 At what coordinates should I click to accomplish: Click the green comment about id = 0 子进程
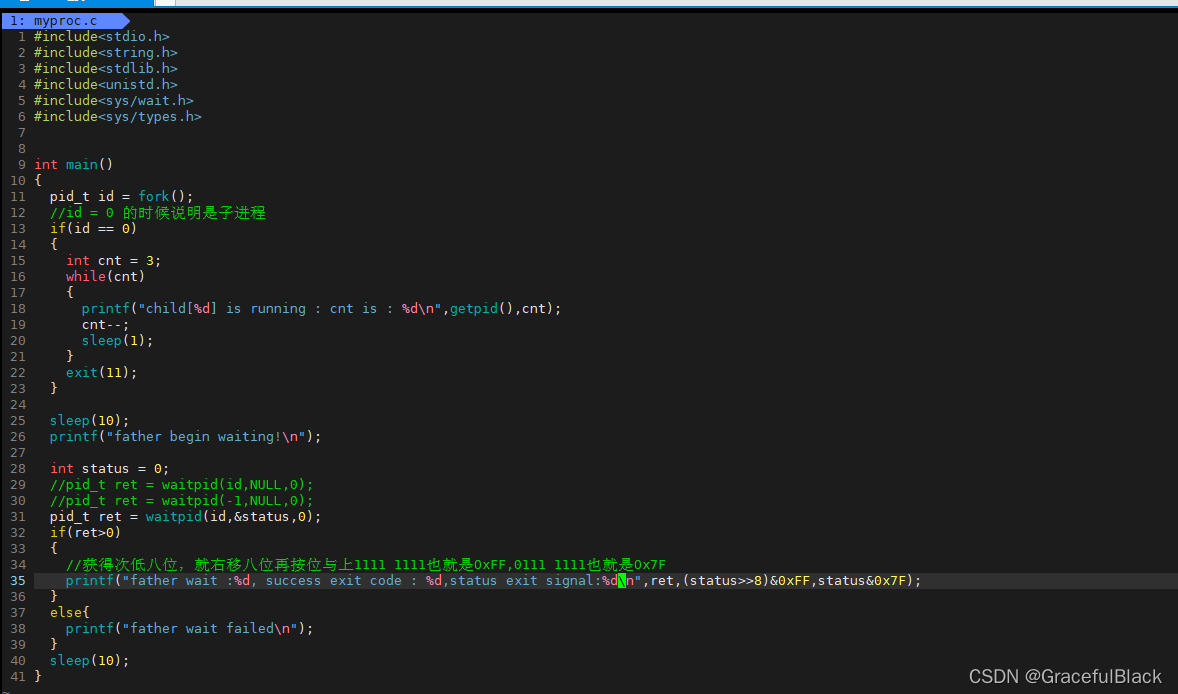[x=158, y=213]
